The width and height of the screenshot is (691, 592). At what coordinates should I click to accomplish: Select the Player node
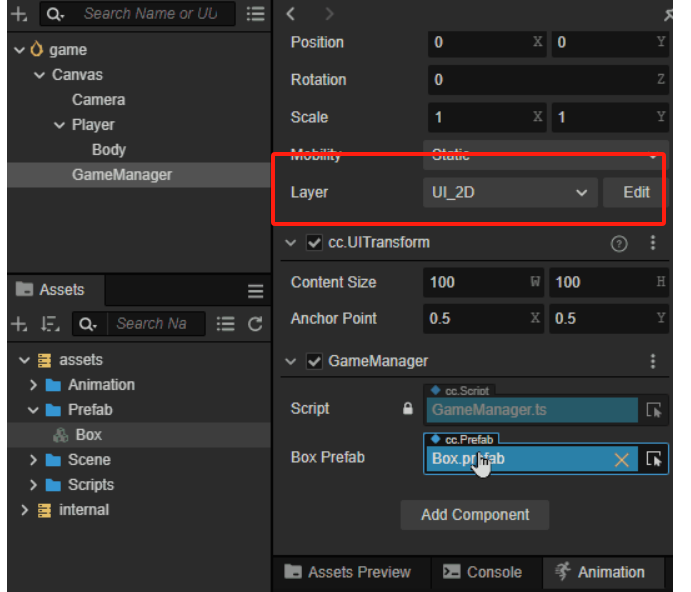point(93,125)
